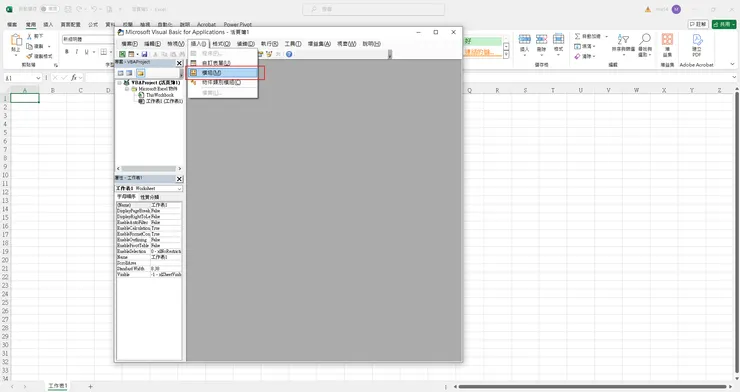Open the View (檢視) menu in VBA editor

pyautogui.click(x=176, y=44)
